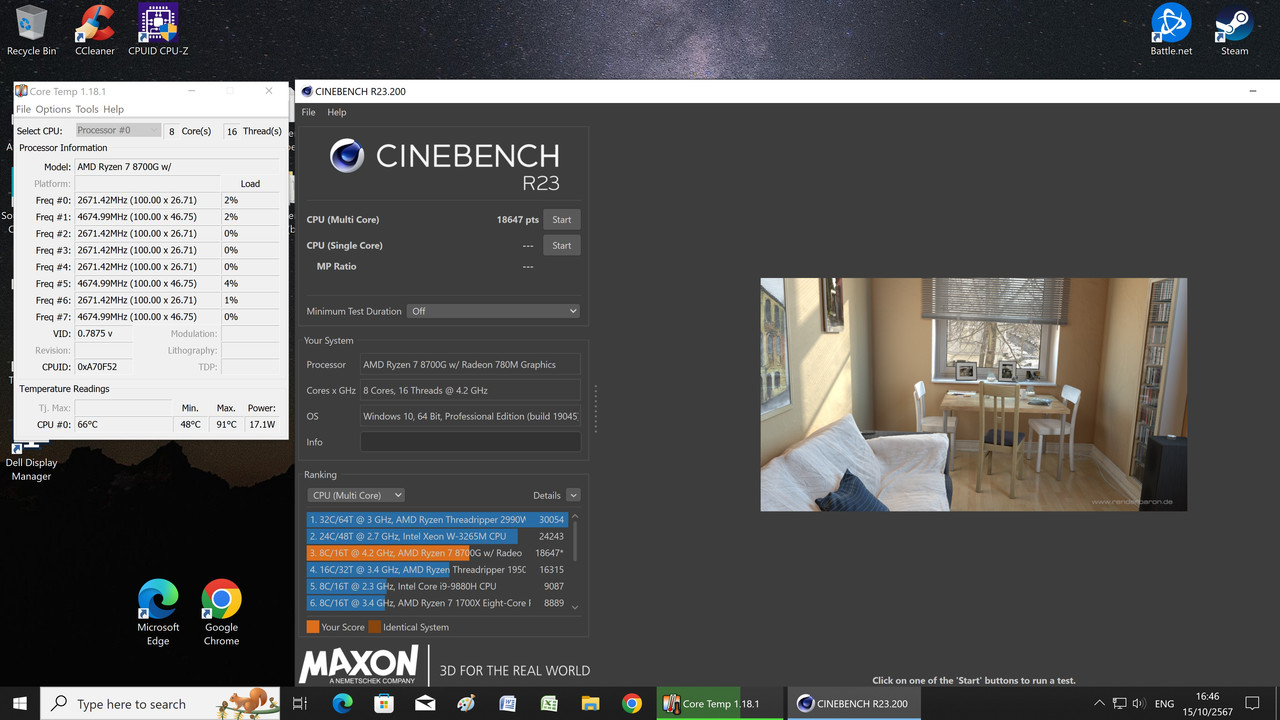Image resolution: width=1280 pixels, height=720 pixels.
Task: Click the Core Temp title bar icon
Action: [21, 91]
